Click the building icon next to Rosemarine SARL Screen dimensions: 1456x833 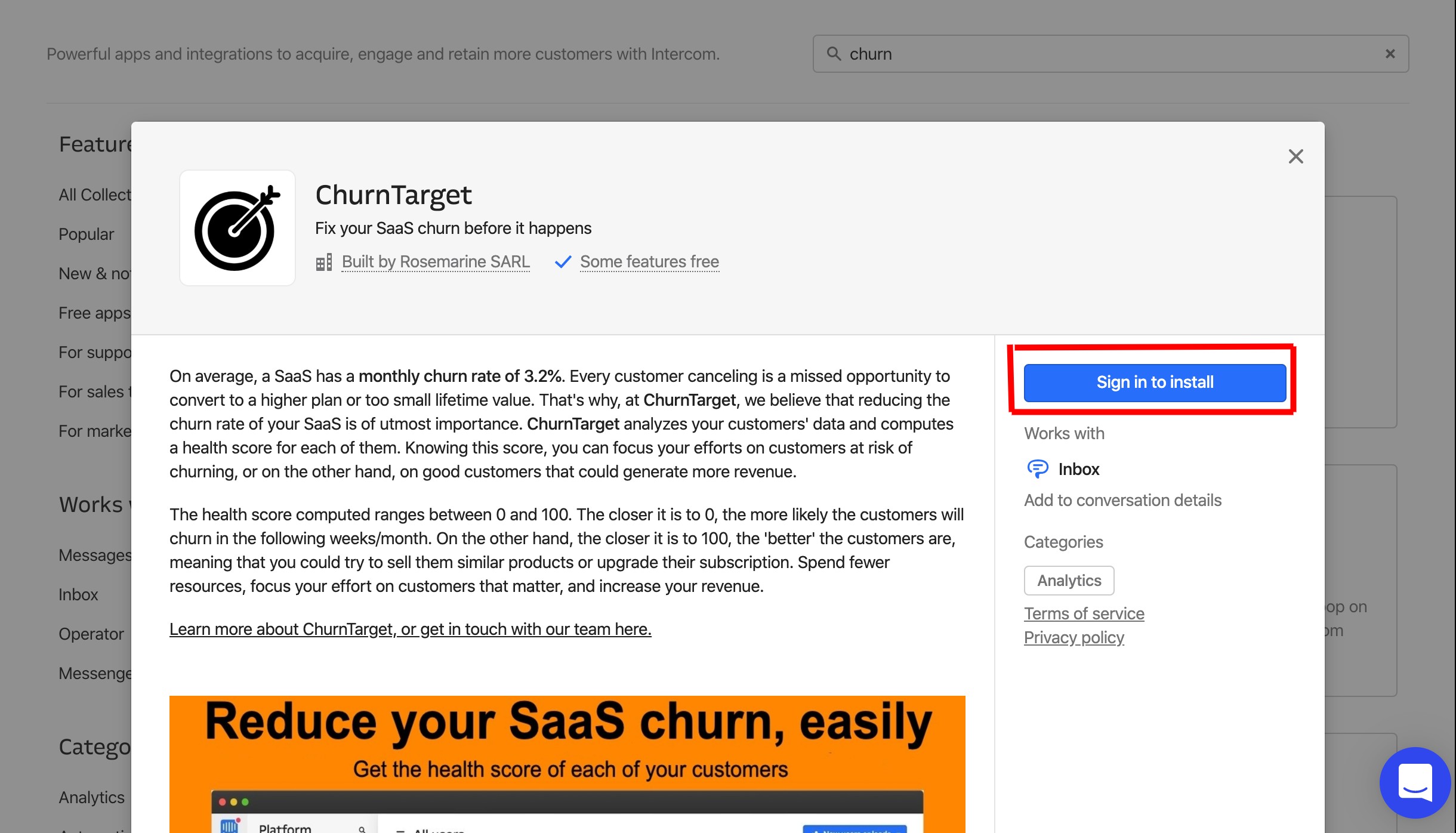(x=322, y=262)
